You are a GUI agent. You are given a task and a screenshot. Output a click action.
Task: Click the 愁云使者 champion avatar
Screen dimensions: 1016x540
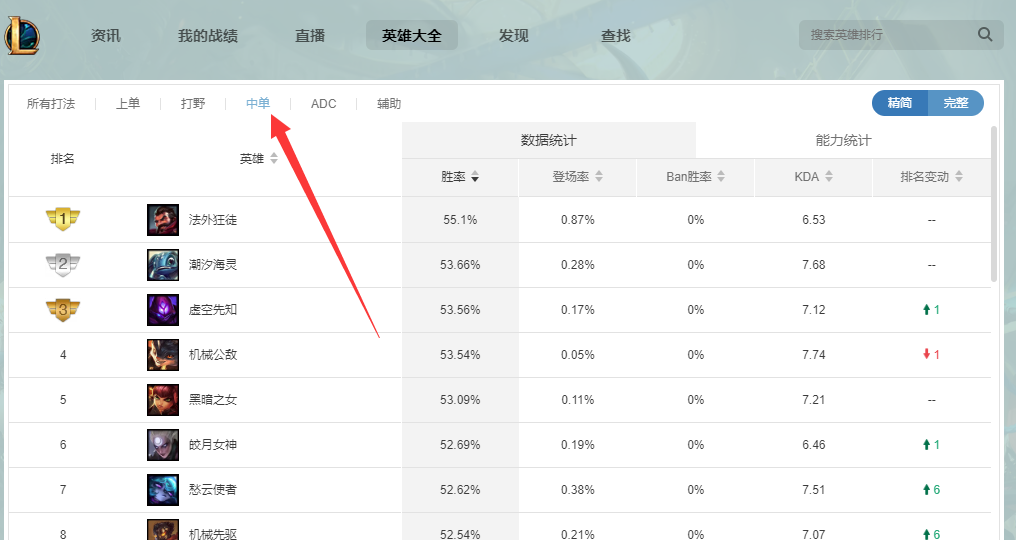click(x=163, y=490)
